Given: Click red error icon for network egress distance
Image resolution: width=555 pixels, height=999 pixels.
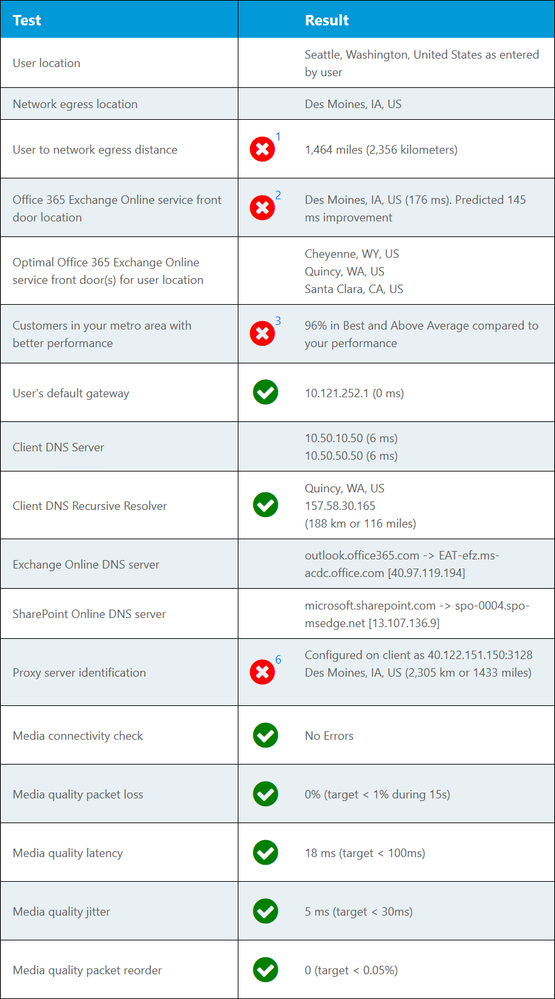Looking at the screenshot, I should coord(262,150).
